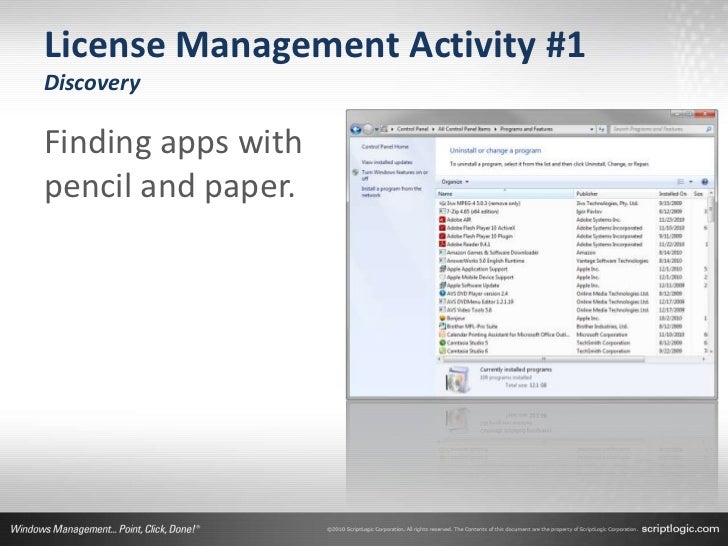Open the more view options dropdown arrow
This screenshot has width=728, height=546.
pyautogui.click(x=691, y=182)
